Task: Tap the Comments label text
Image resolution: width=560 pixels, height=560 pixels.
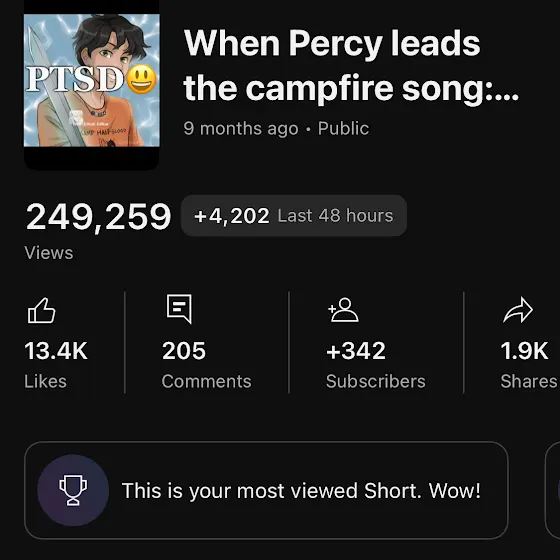Action: (206, 381)
